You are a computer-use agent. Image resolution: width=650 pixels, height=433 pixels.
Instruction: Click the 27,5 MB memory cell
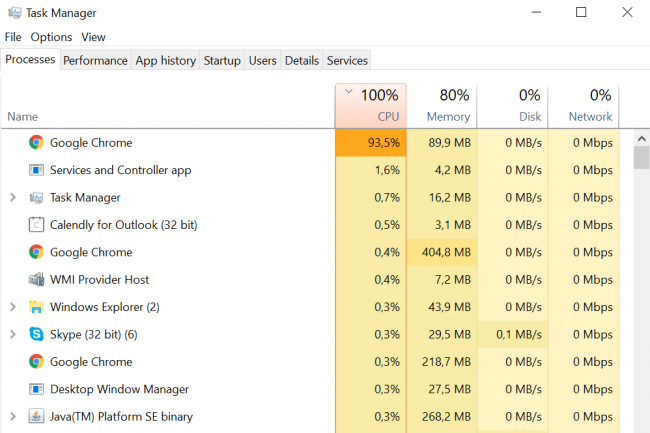pyautogui.click(x=442, y=389)
